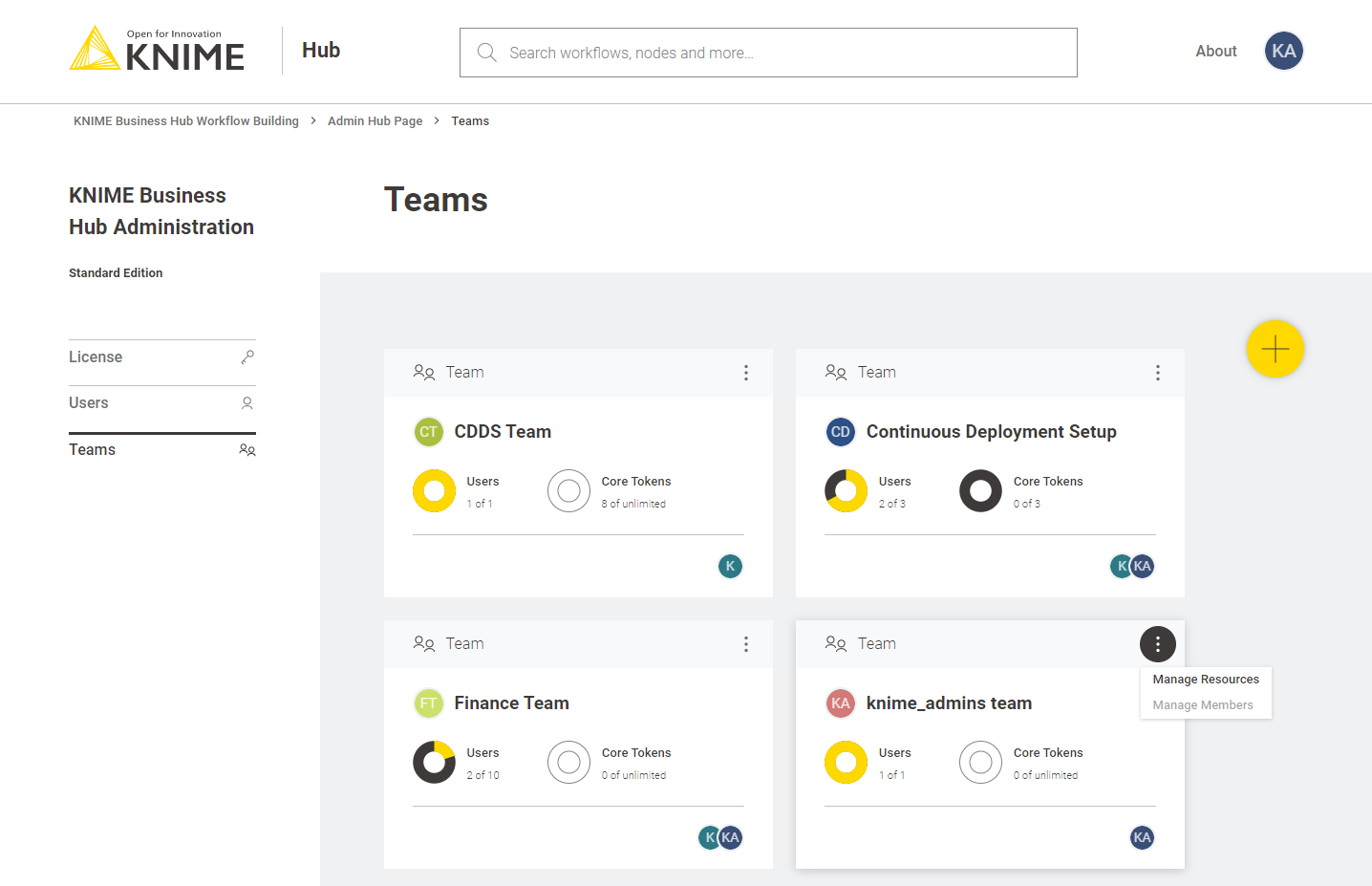The height and width of the screenshot is (886, 1372).
Task: Click the Teams breadcrumb
Action: (x=470, y=121)
